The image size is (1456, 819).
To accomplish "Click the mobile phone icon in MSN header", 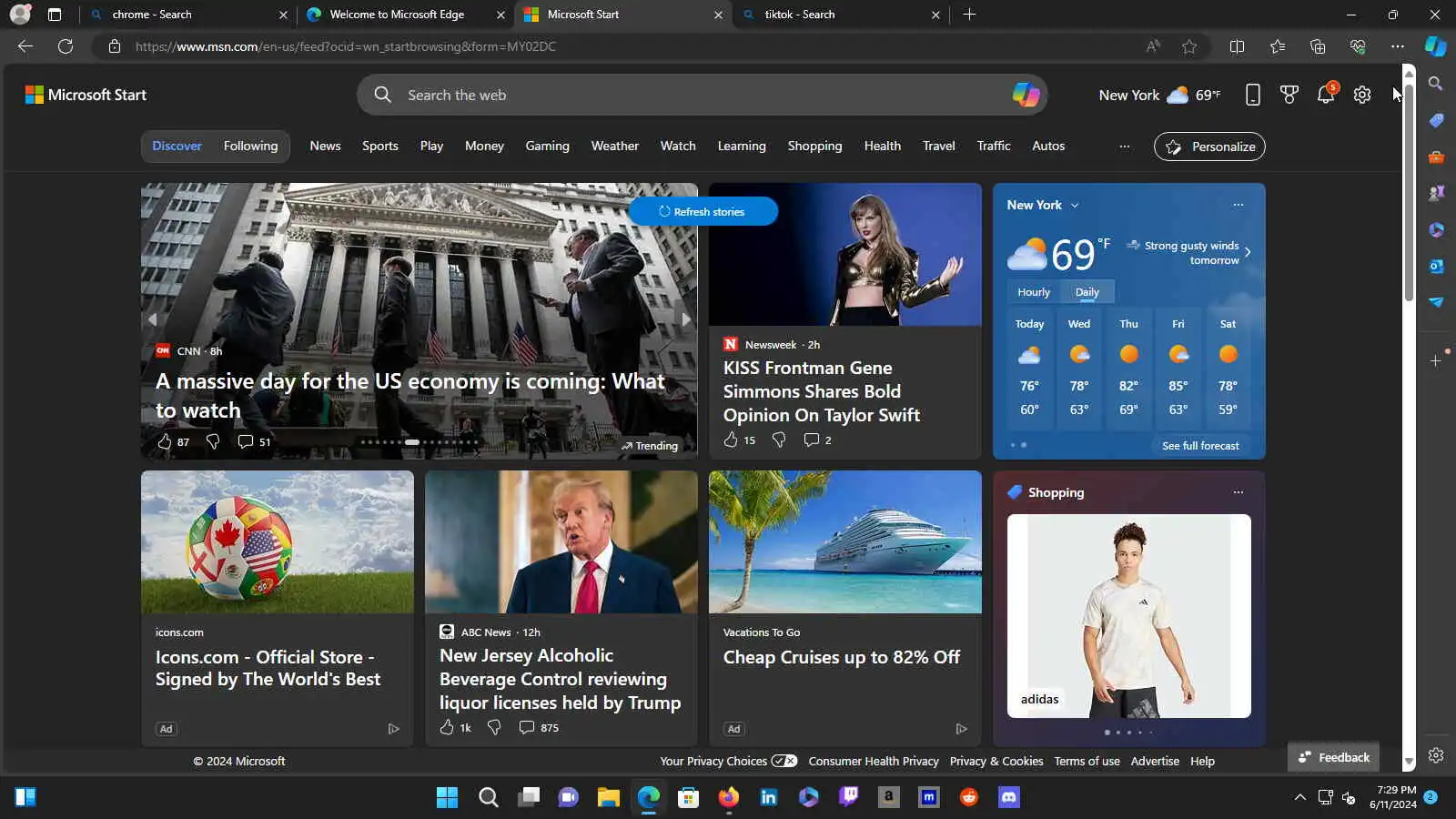I will point(1253,95).
